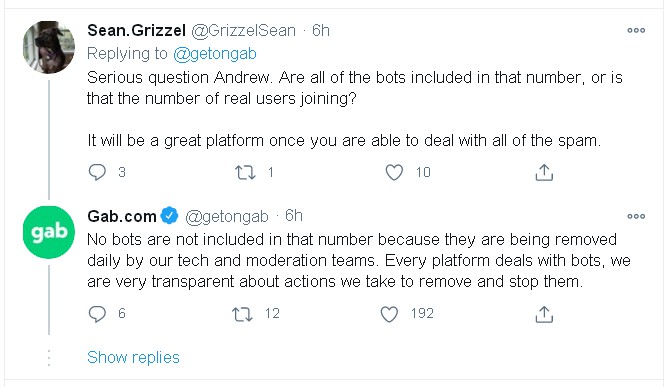Reply to Sean.Grizzel's tweet
This screenshot has width=668, height=387.
tap(97, 173)
